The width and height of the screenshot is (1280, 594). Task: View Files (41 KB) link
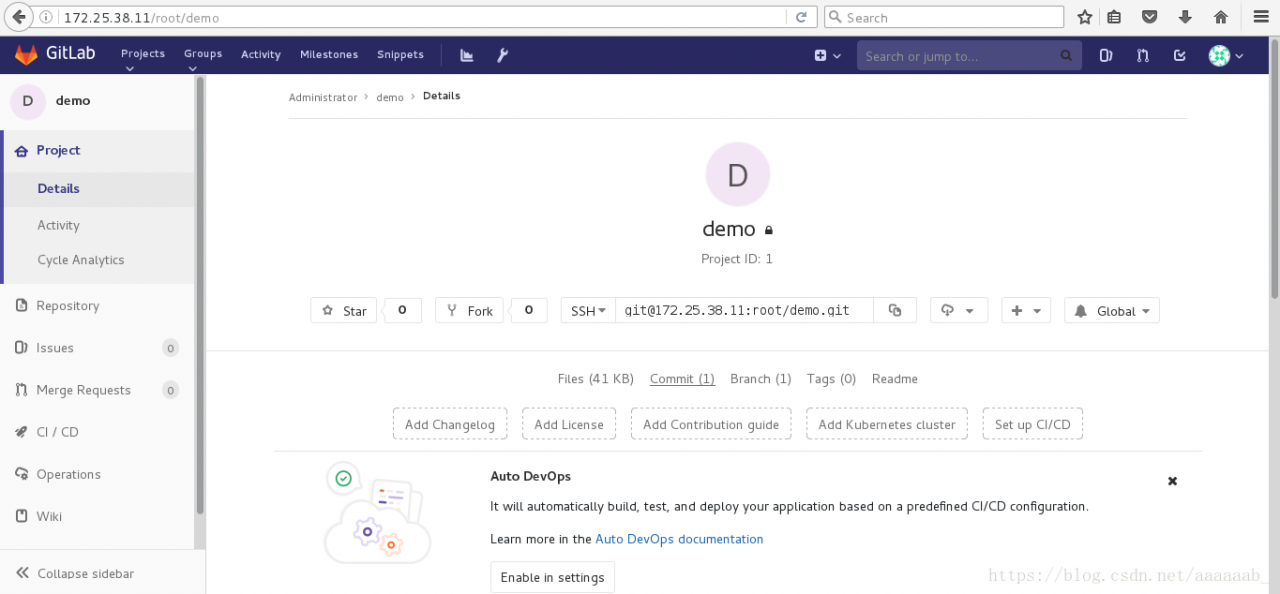click(x=596, y=379)
